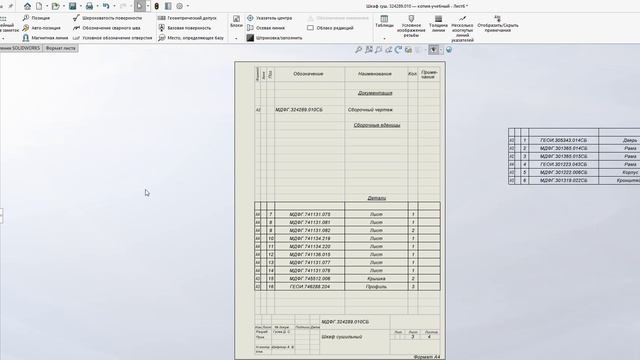Expand the Select tool dropdown arrow

148,6
